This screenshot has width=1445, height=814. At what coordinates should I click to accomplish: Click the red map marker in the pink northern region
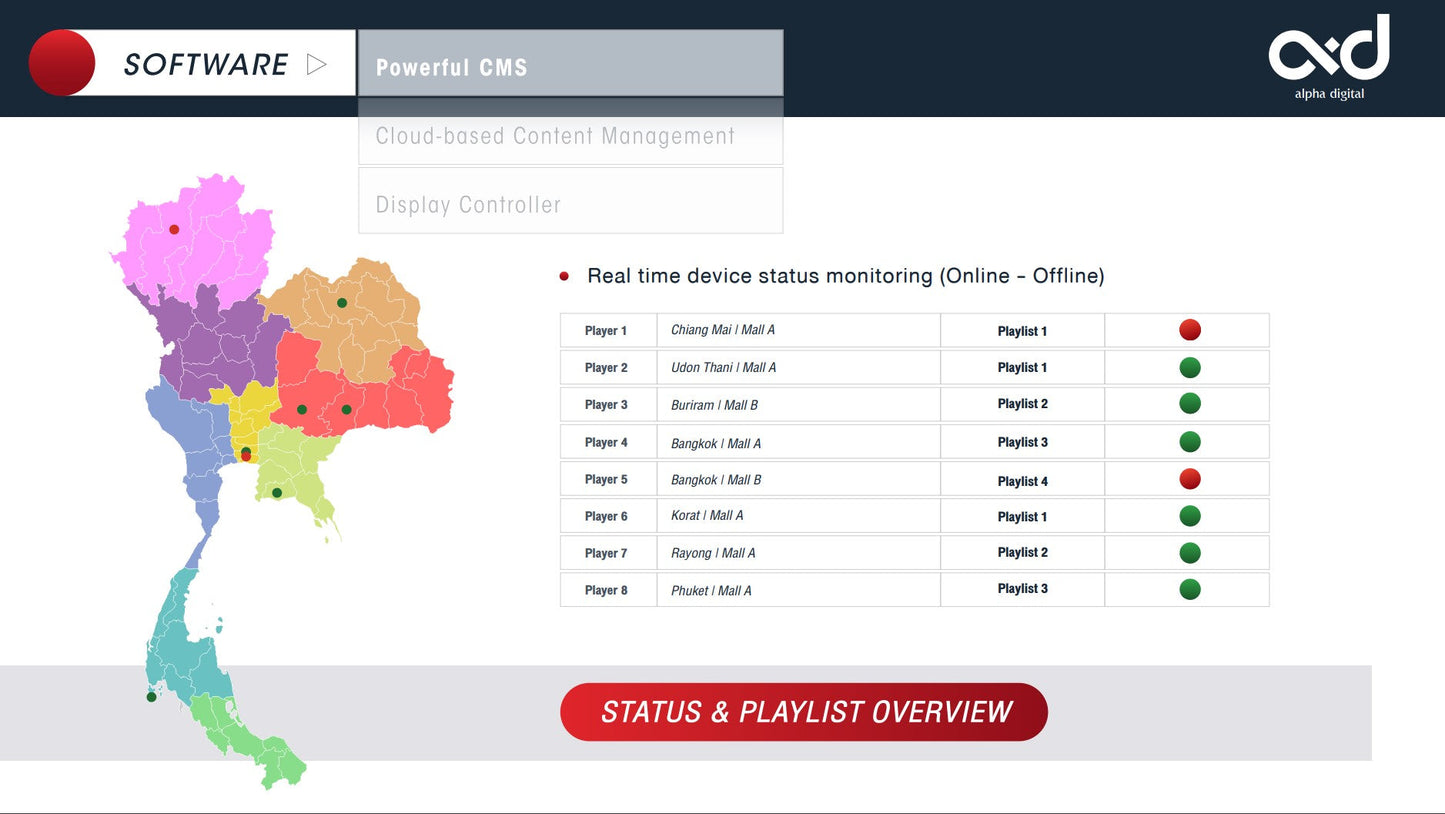(174, 229)
